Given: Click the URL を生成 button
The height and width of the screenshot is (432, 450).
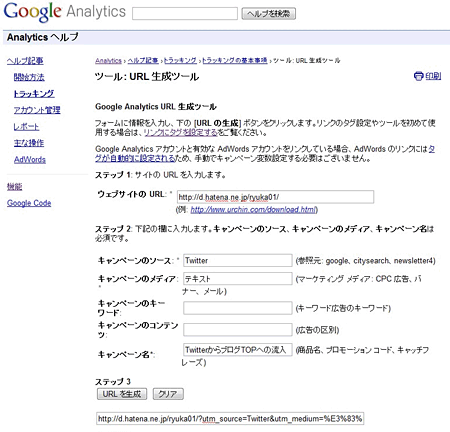Looking at the screenshot, I should 122,394.
